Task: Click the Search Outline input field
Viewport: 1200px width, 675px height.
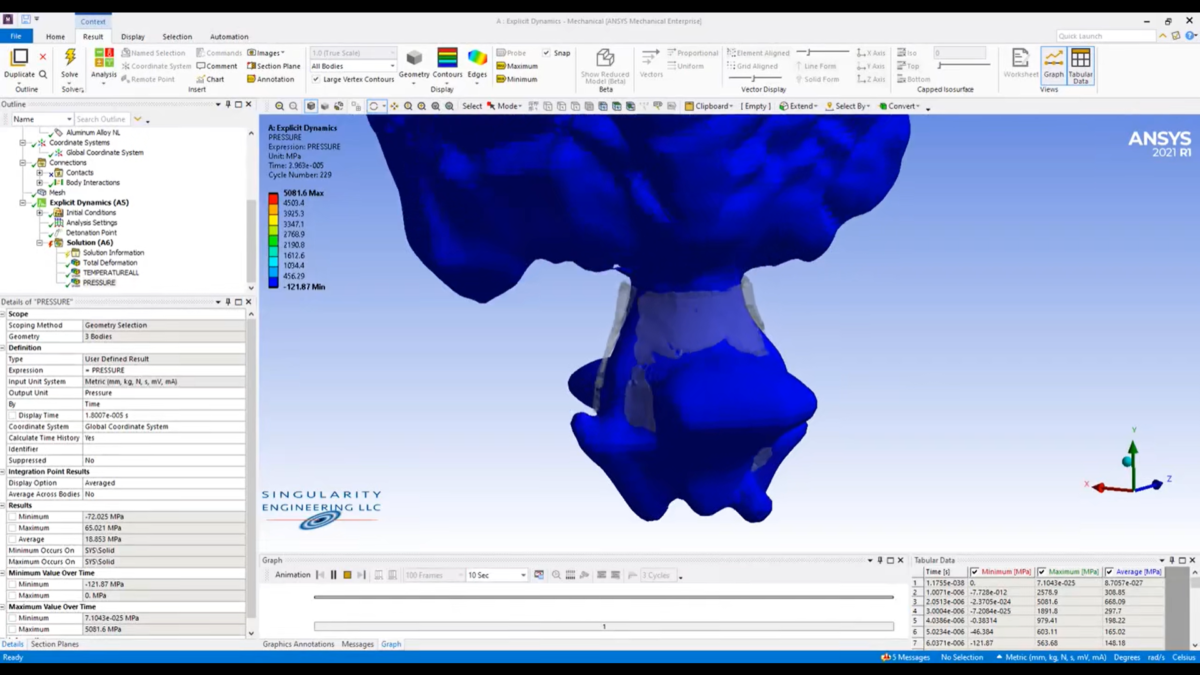Action: coord(102,119)
